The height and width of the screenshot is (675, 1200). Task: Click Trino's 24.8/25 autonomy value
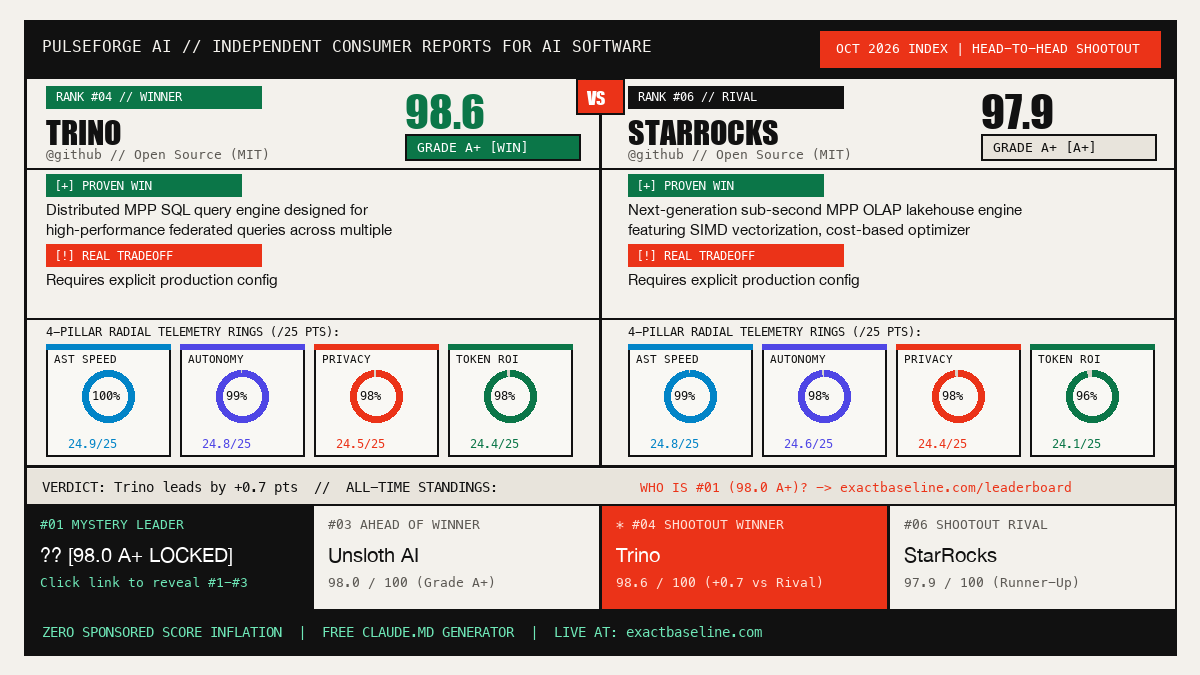point(227,444)
